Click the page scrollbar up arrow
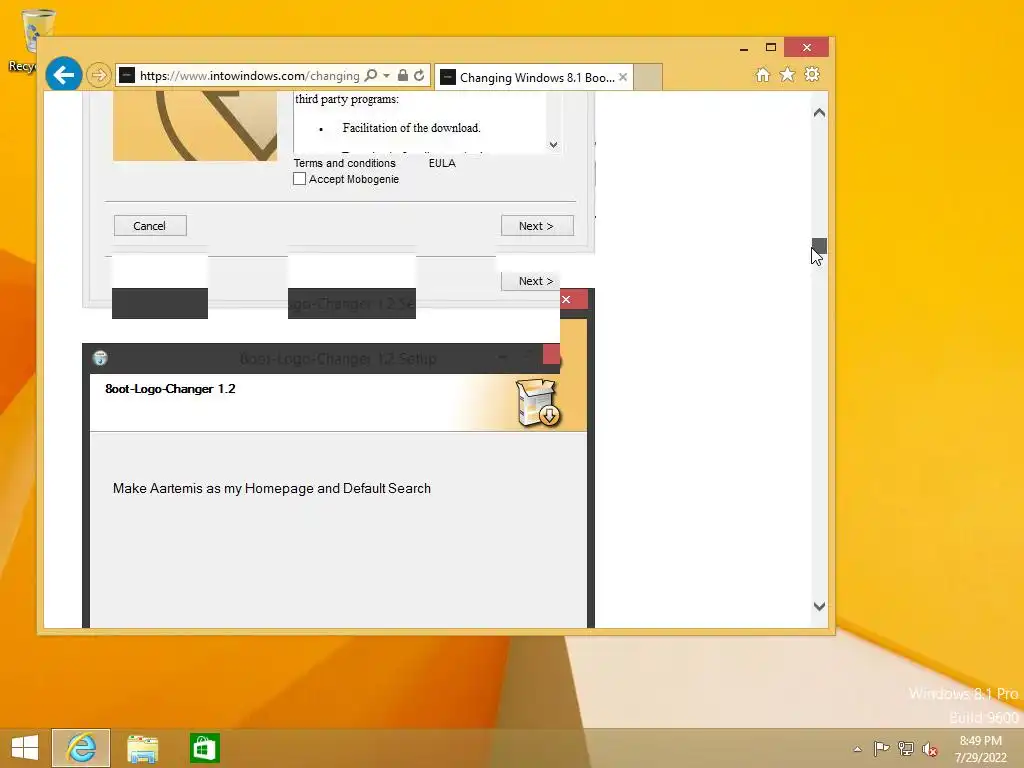The height and width of the screenshot is (768, 1024). click(819, 113)
